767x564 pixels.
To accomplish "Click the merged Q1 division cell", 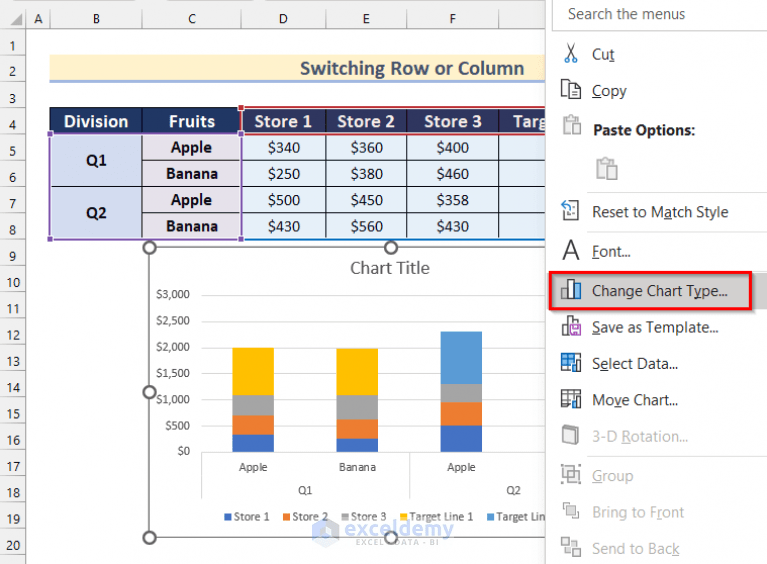I will click(x=96, y=160).
